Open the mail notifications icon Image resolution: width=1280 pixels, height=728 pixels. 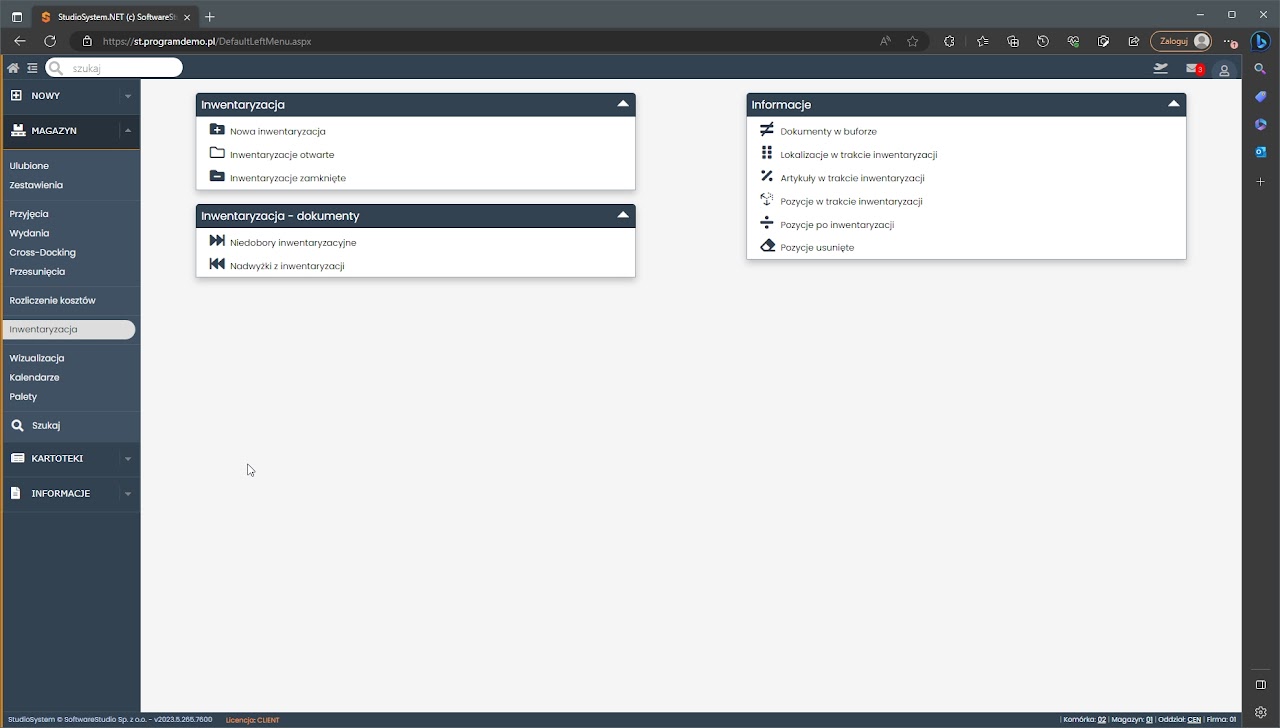(x=1194, y=69)
